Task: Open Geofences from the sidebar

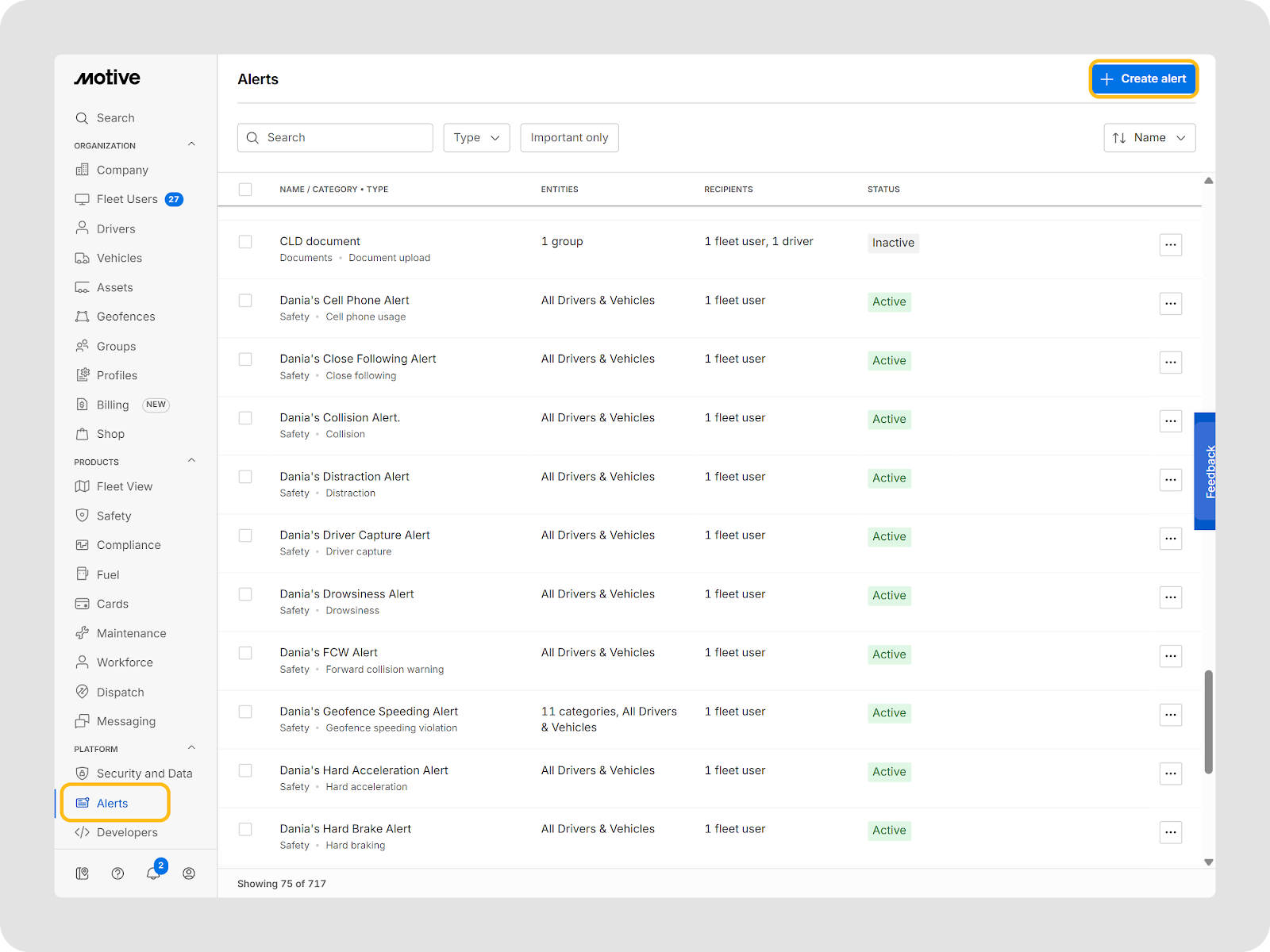Action: [x=125, y=317]
